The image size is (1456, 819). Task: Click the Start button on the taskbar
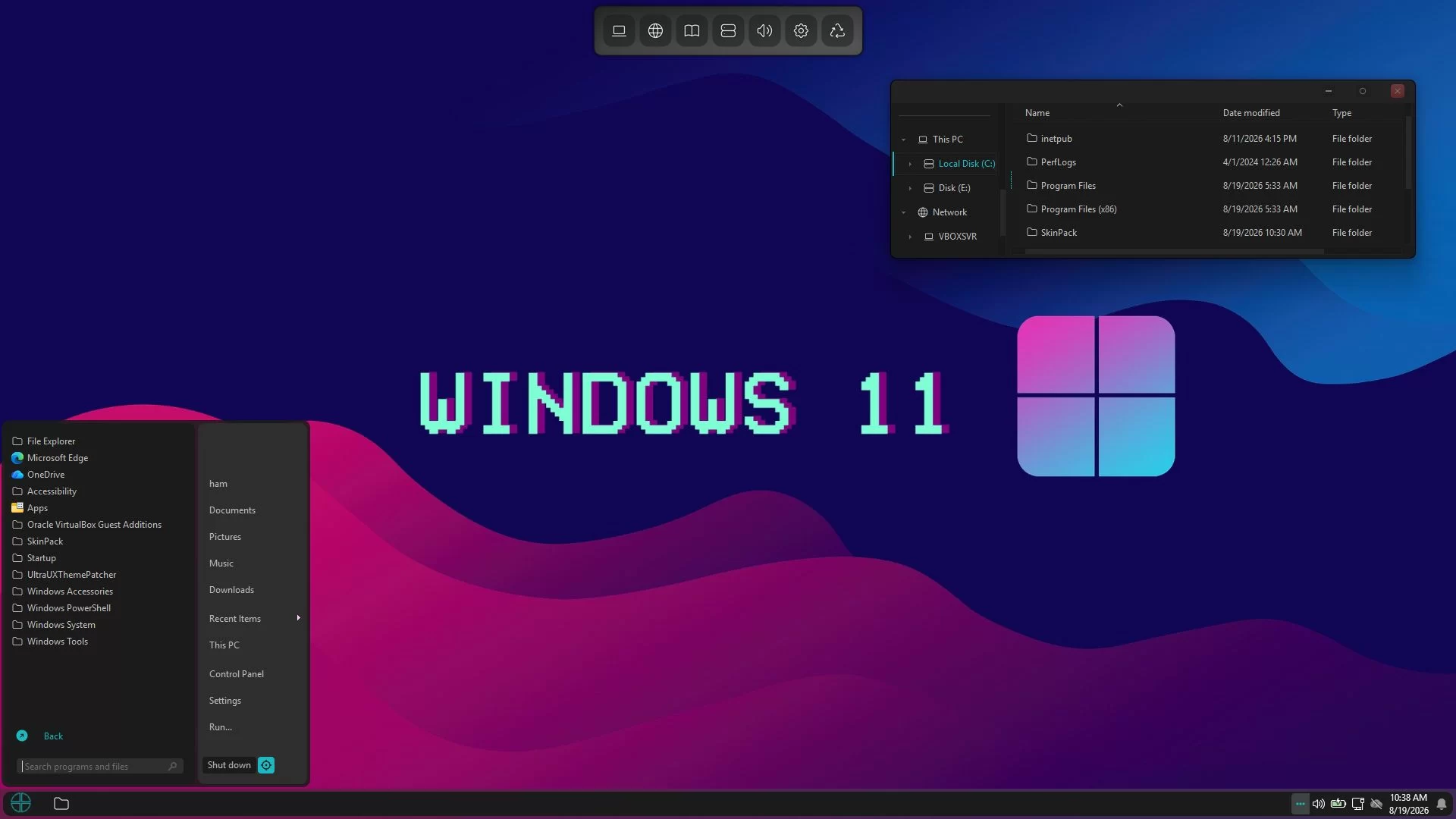(21, 803)
